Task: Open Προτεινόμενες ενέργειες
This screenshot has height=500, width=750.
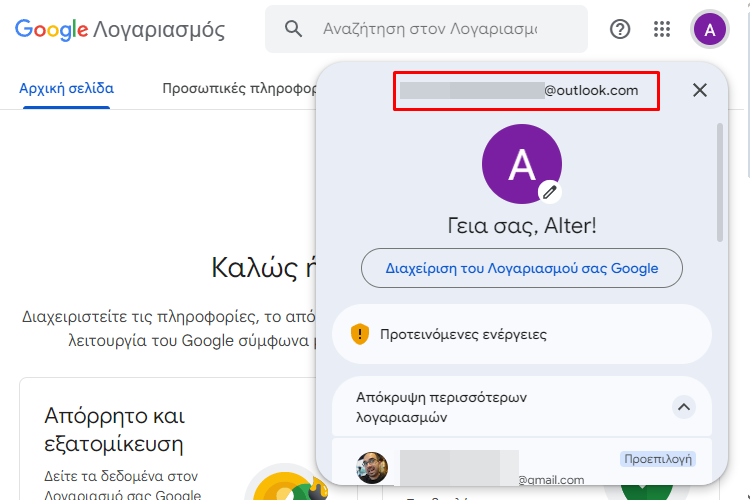Action: pyautogui.click(x=522, y=334)
